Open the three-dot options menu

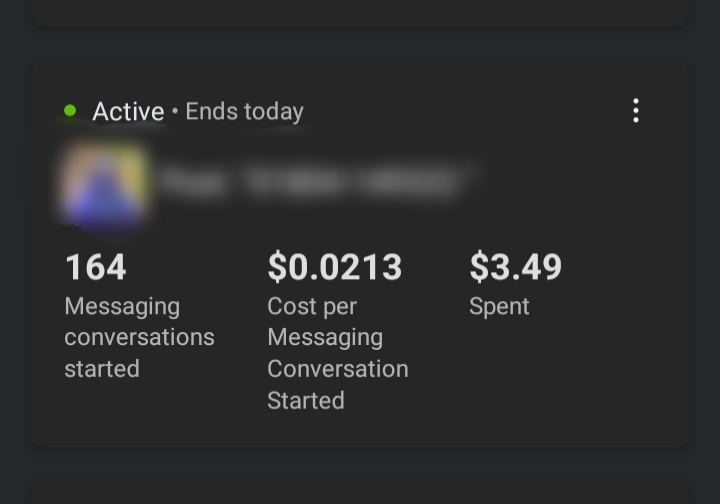(x=636, y=111)
